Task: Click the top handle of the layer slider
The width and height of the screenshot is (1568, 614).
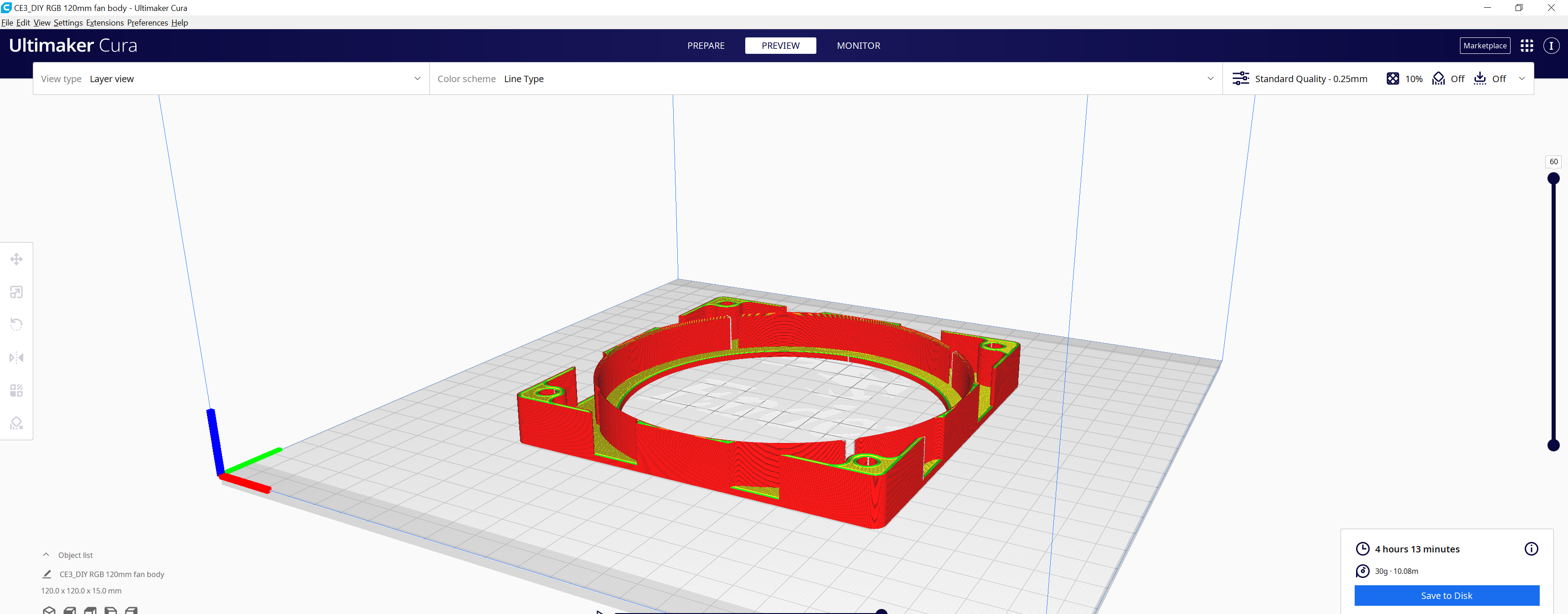Action: (1553, 178)
